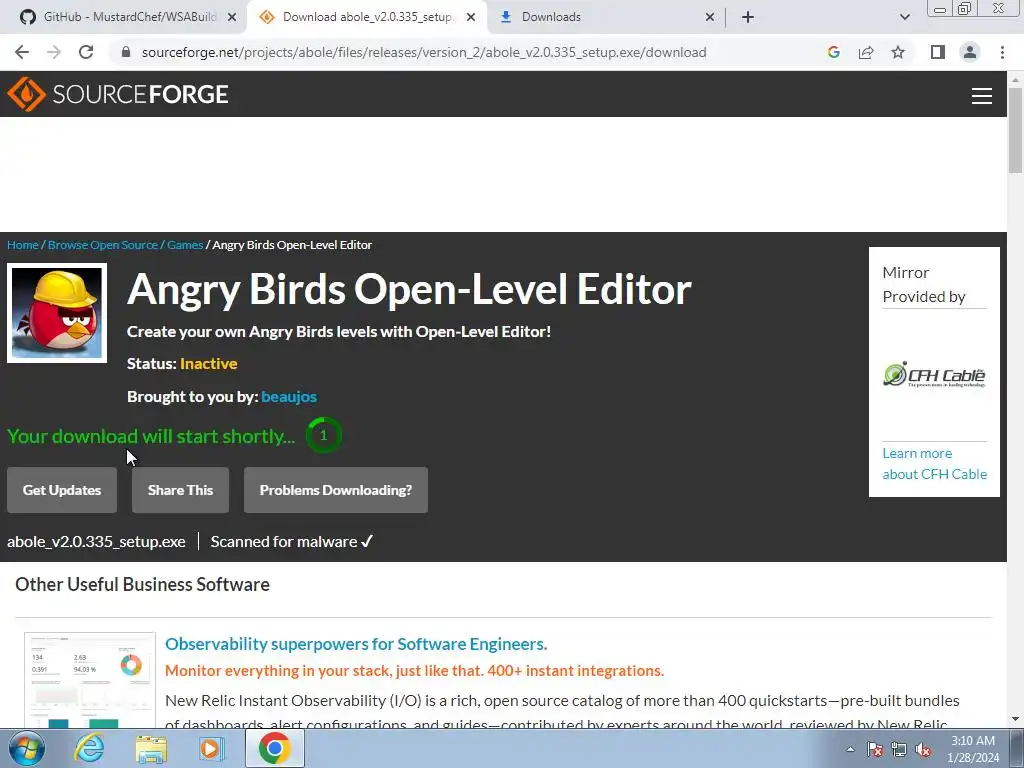Viewport: 1024px width, 768px height.
Task: Click the Inactive status text
Action: tap(208, 364)
